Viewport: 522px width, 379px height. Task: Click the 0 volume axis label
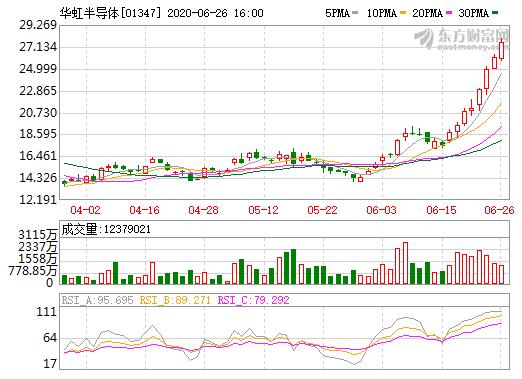[x=50, y=283]
